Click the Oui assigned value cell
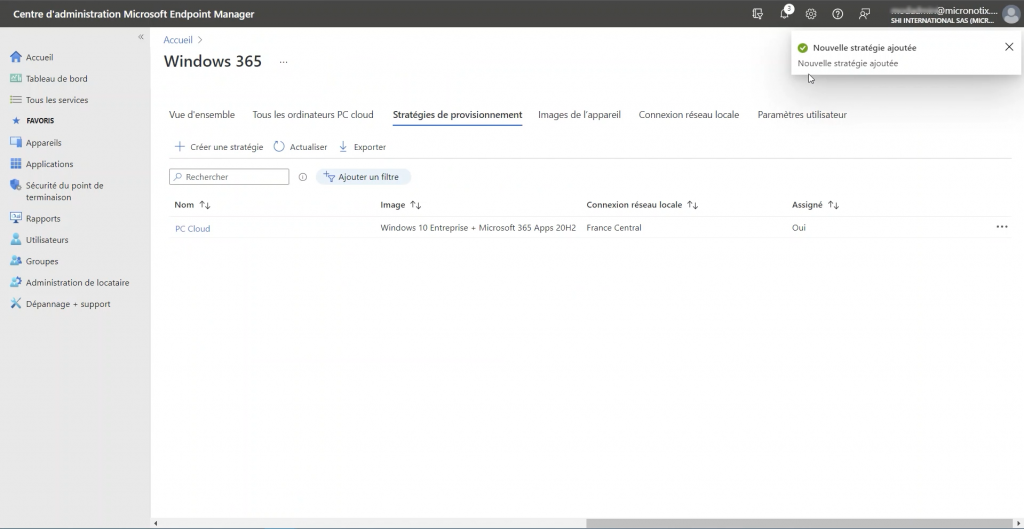Screen dimensions: 1024x529 (x=799, y=228)
